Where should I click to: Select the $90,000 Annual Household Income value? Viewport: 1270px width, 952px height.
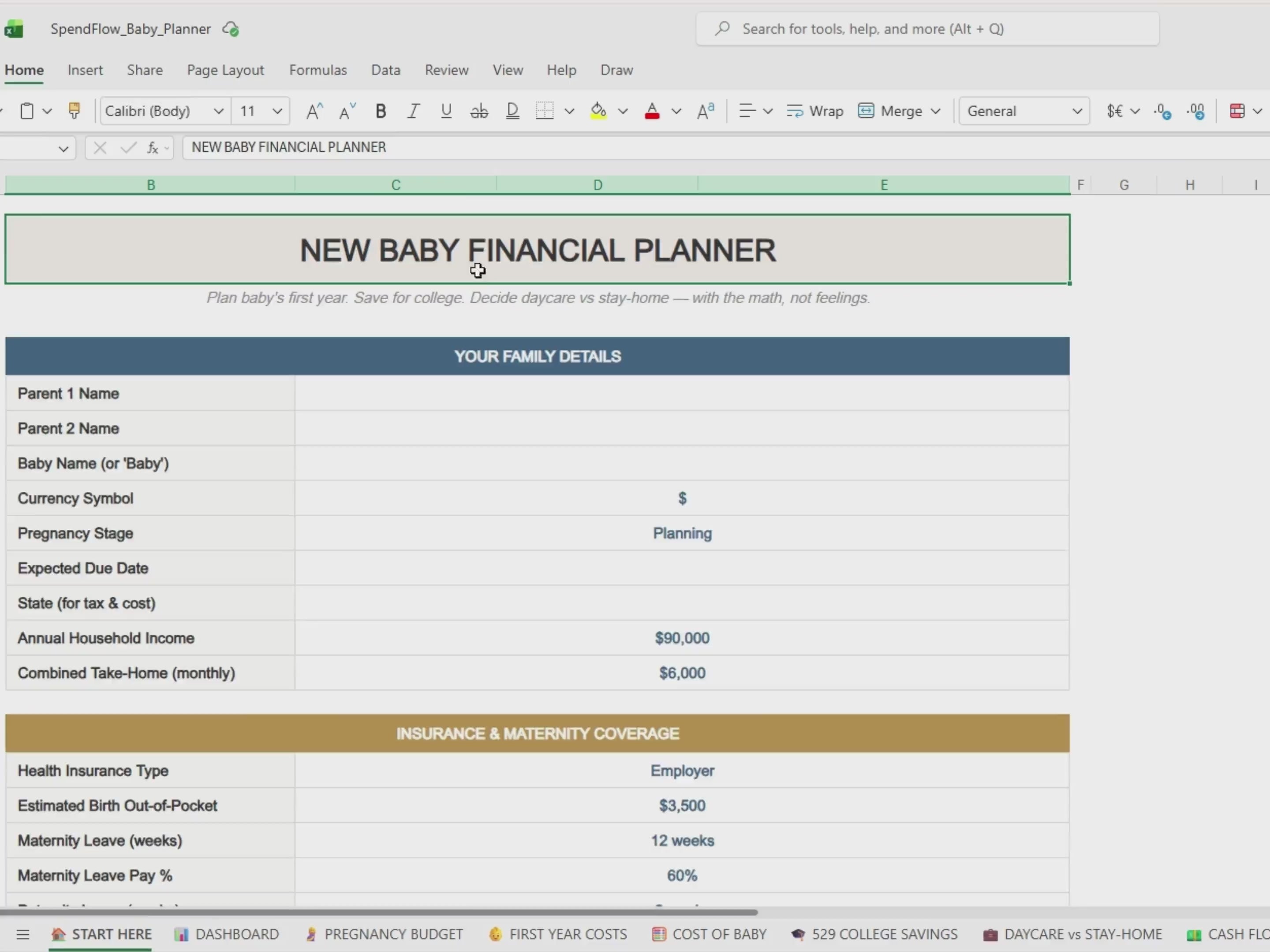(682, 638)
